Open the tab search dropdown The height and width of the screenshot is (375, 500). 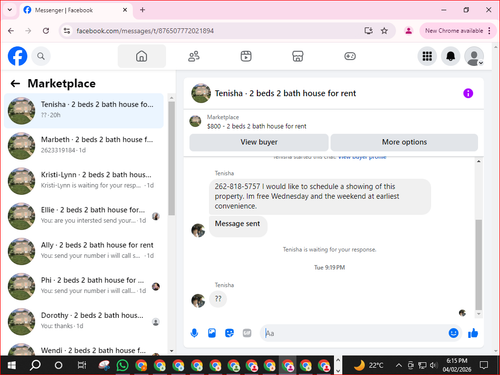tap(10, 10)
